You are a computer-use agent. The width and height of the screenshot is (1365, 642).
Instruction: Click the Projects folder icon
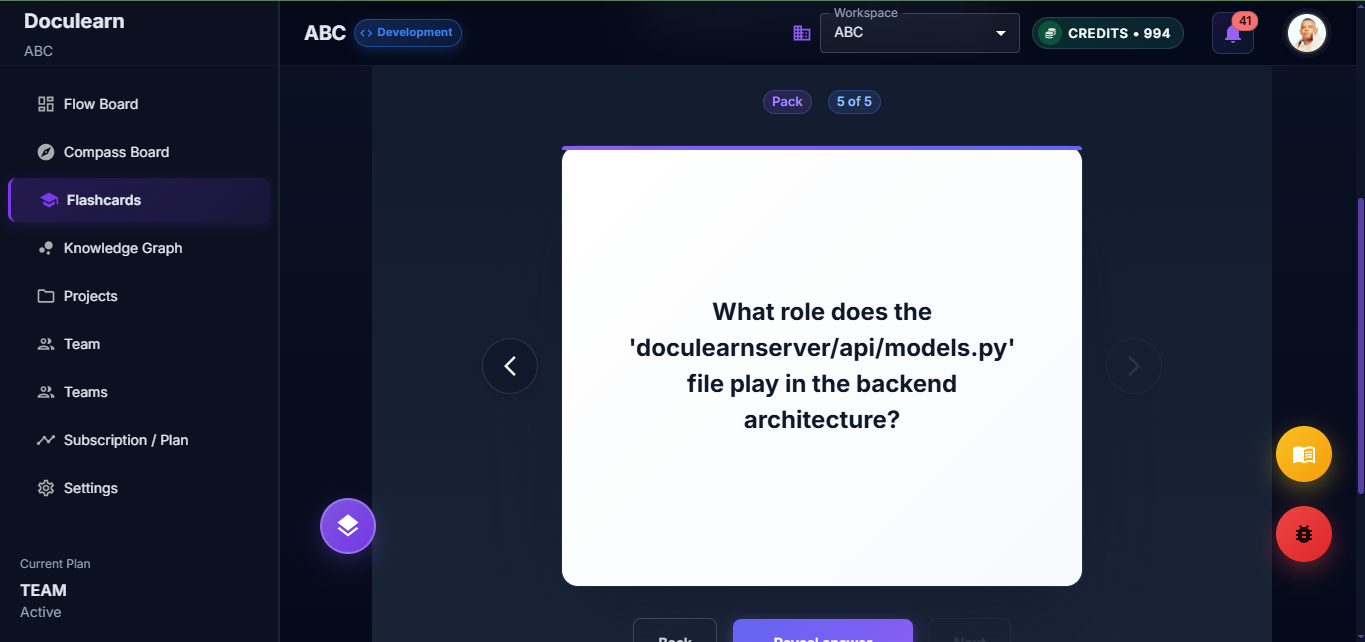[x=46, y=295]
